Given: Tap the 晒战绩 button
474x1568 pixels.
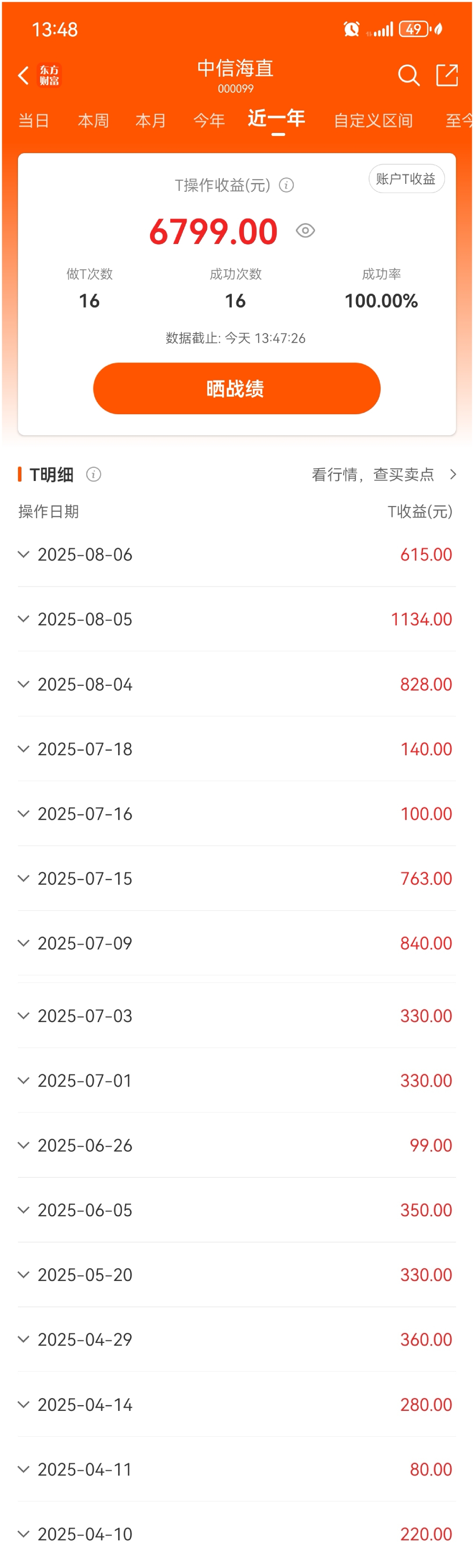Looking at the screenshot, I should click(x=237, y=388).
